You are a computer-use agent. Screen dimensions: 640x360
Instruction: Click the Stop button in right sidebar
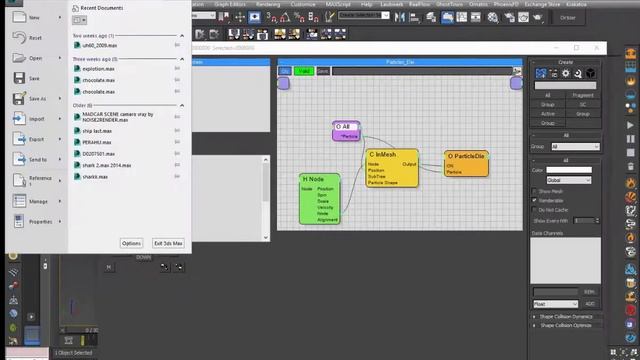click(631, 153)
